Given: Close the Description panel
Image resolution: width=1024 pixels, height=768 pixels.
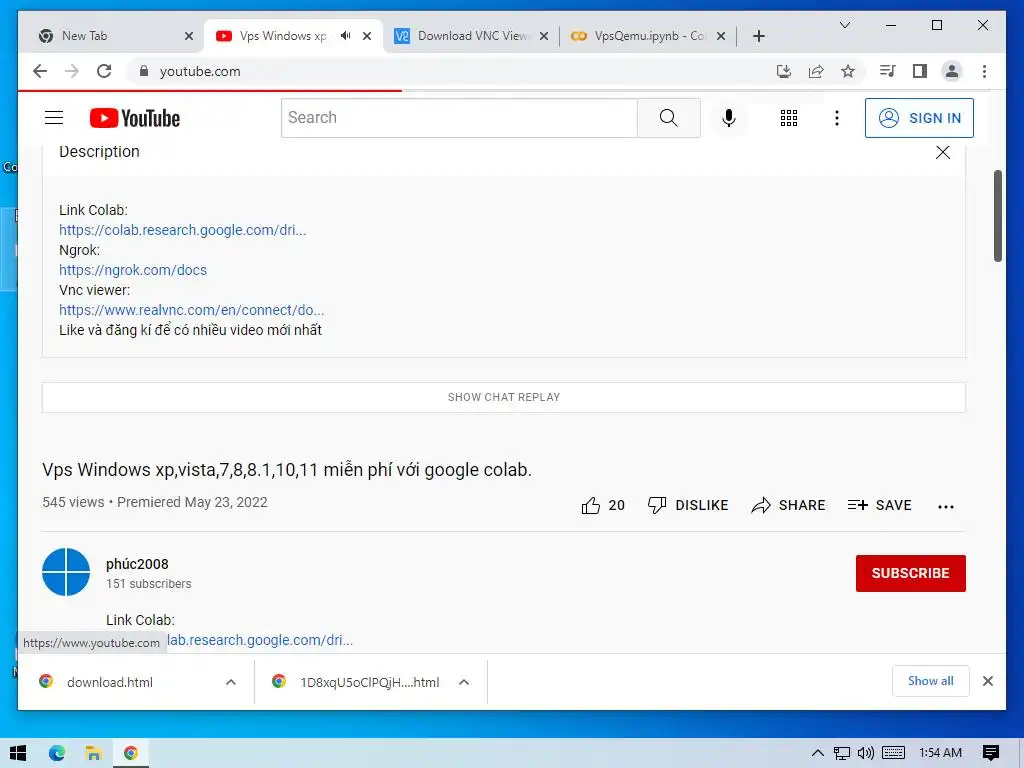Looking at the screenshot, I should (942, 152).
